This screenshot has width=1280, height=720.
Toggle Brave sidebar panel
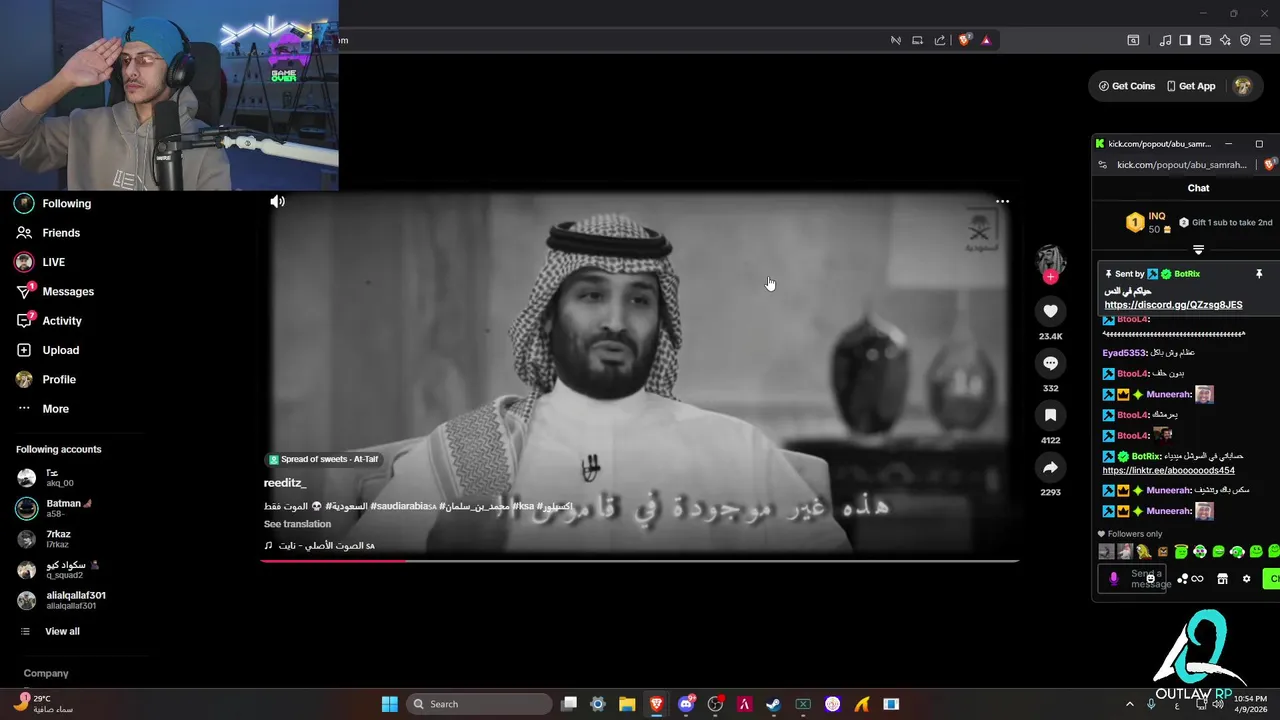(x=1185, y=40)
